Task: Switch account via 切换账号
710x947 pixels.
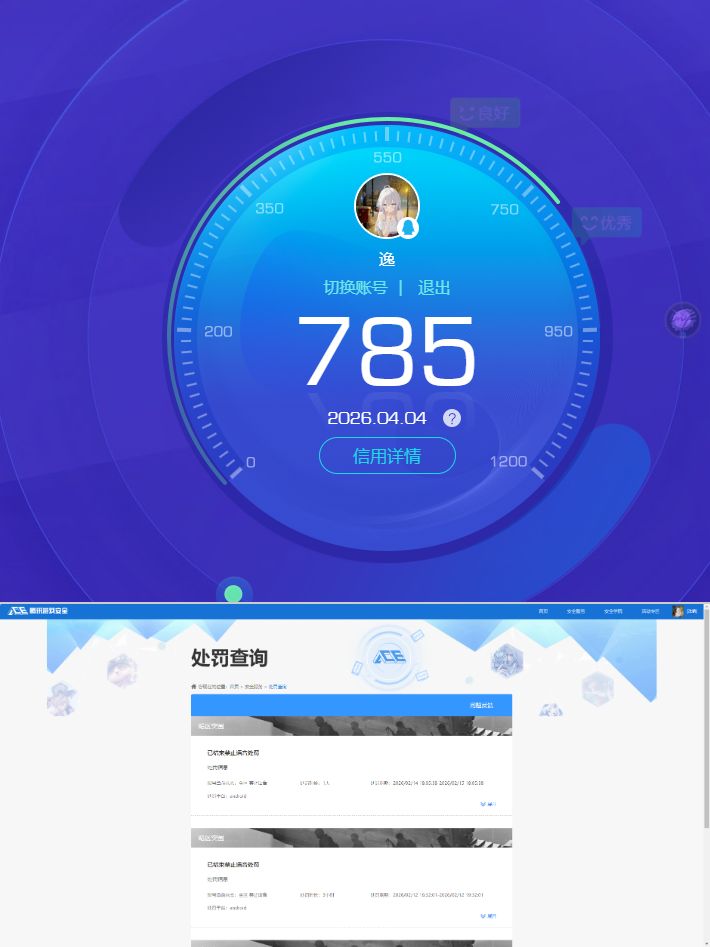Action: (355, 287)
